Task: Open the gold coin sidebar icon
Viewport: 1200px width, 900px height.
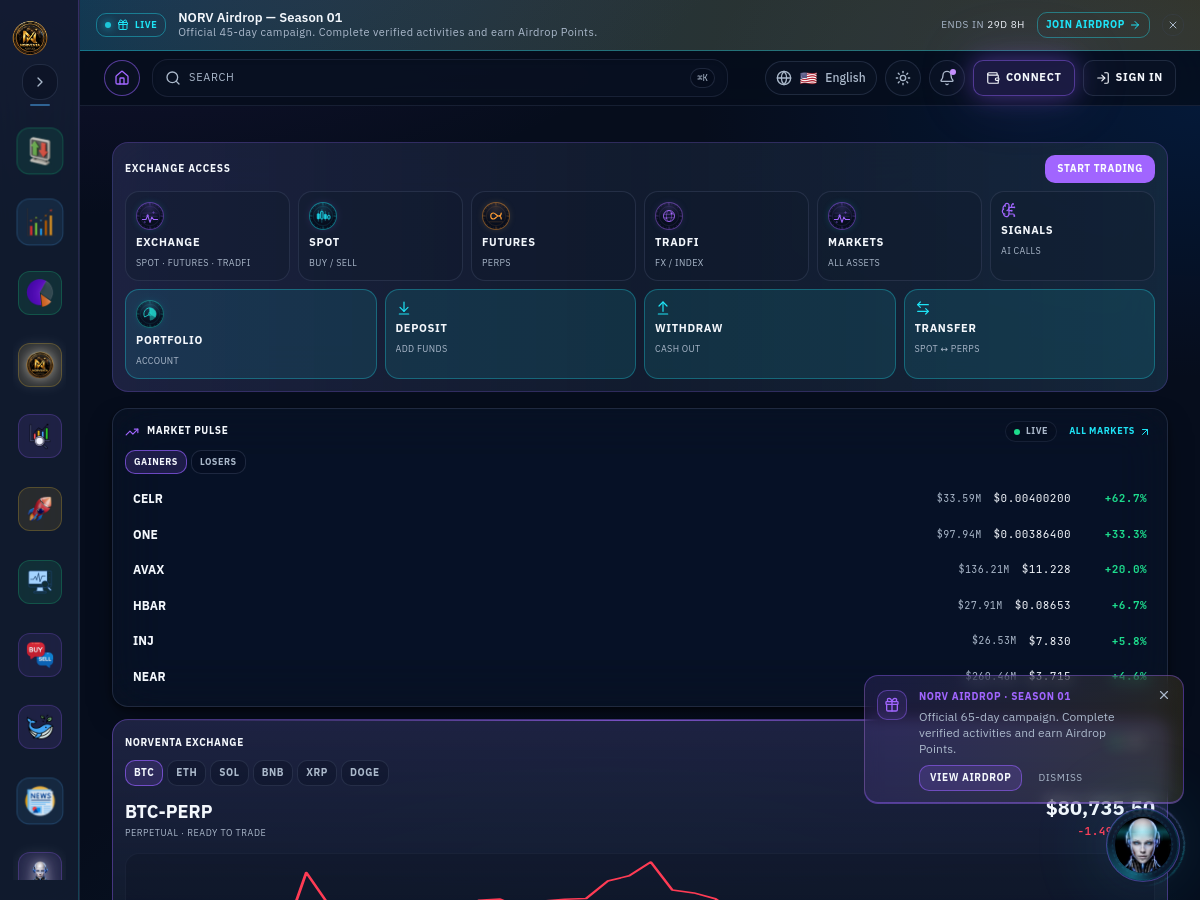Action: (40, 365)
